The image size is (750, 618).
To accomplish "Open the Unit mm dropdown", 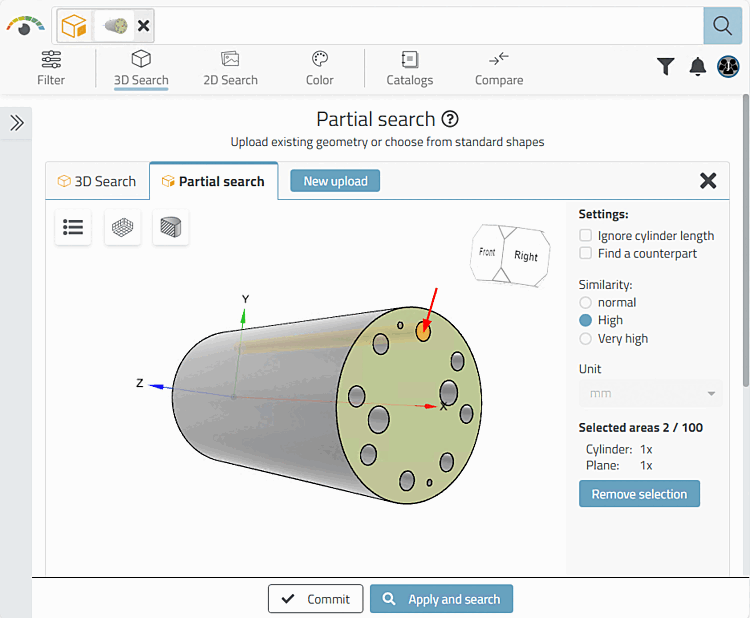I will [650, 393].
